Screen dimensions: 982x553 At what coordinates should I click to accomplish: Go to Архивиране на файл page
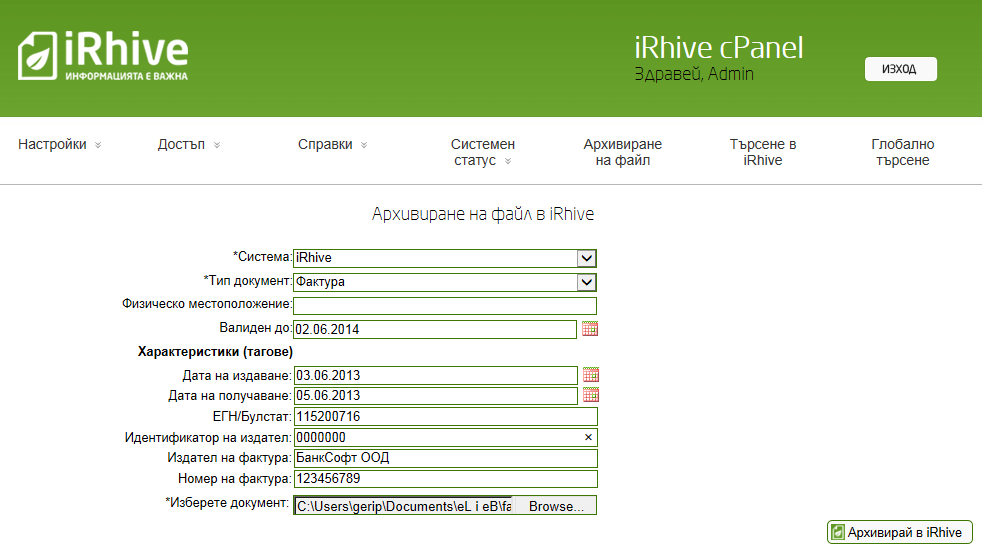point(623,152)
